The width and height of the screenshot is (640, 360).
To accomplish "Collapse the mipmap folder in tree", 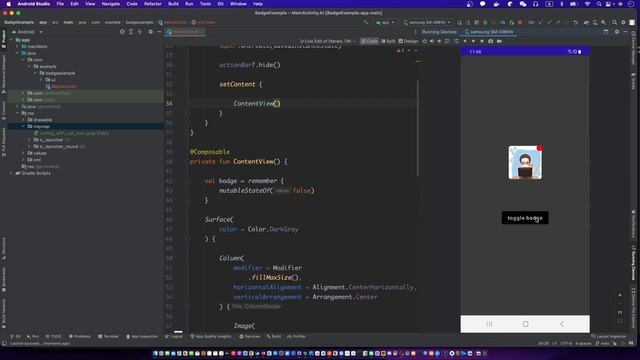I will pos(24,127).
